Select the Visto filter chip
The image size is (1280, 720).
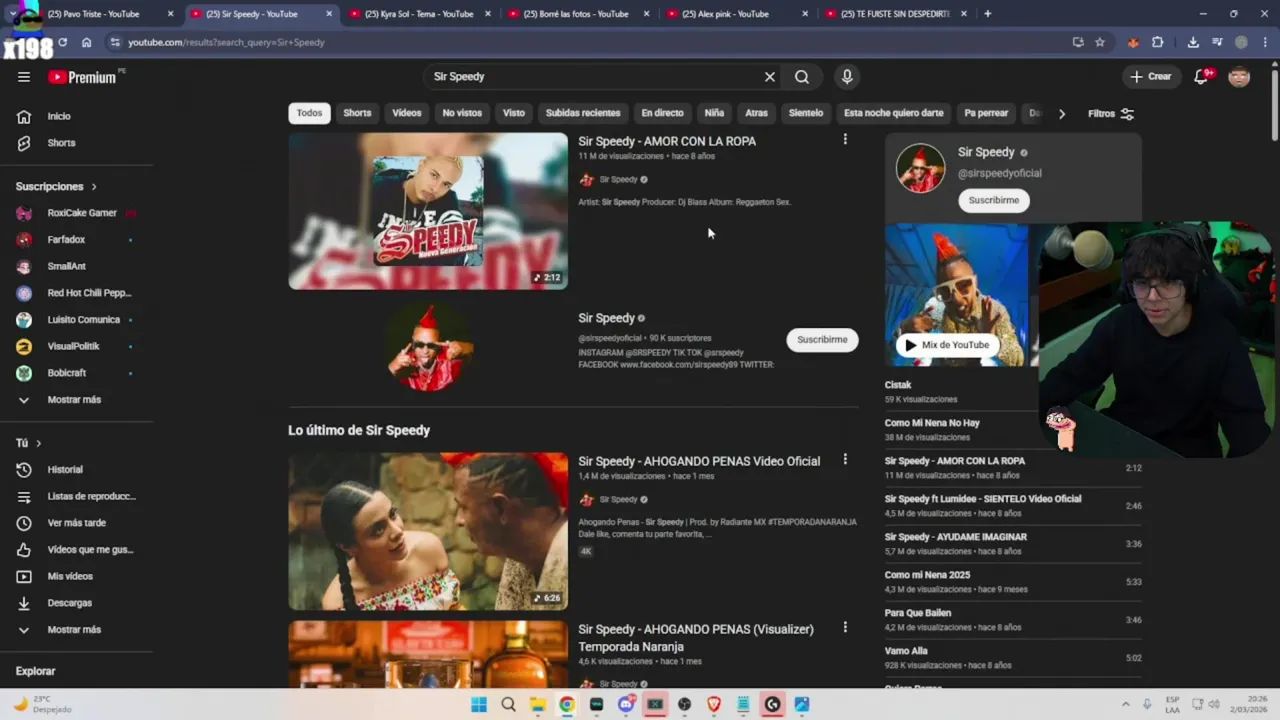[514, 113]
